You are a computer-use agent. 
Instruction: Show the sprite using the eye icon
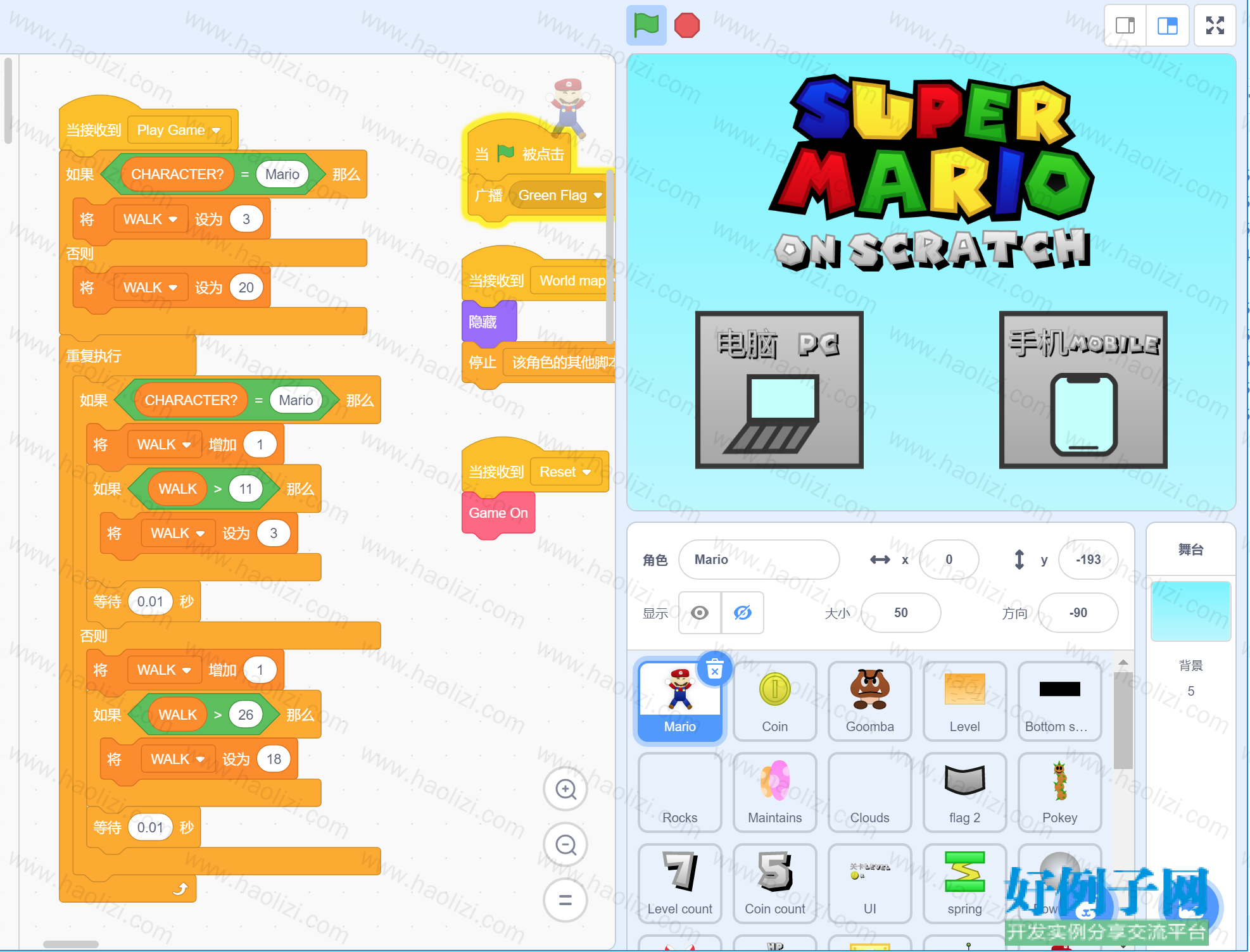[x=700, y=613]
